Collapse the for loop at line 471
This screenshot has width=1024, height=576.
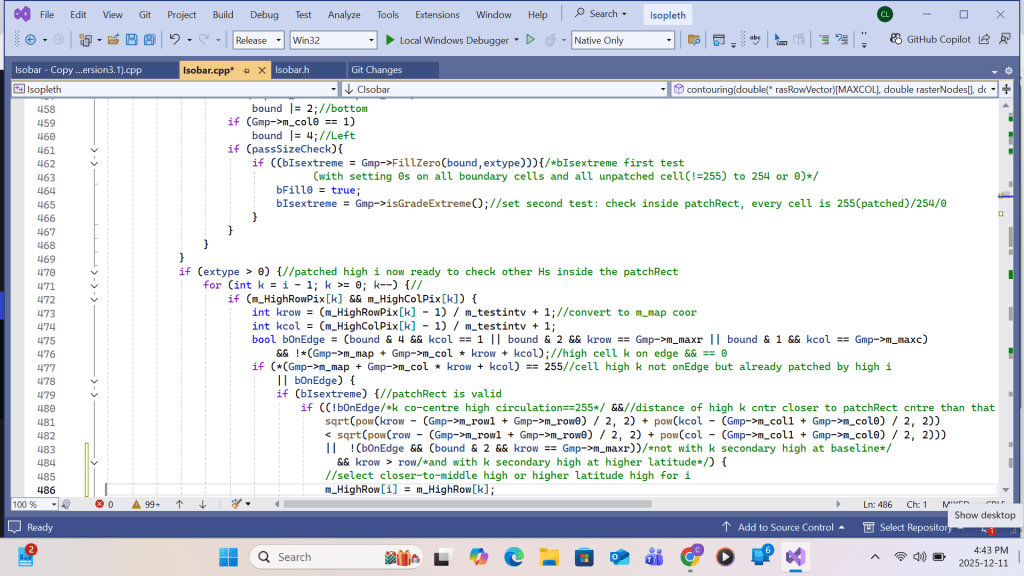click(x=95, y=286)
